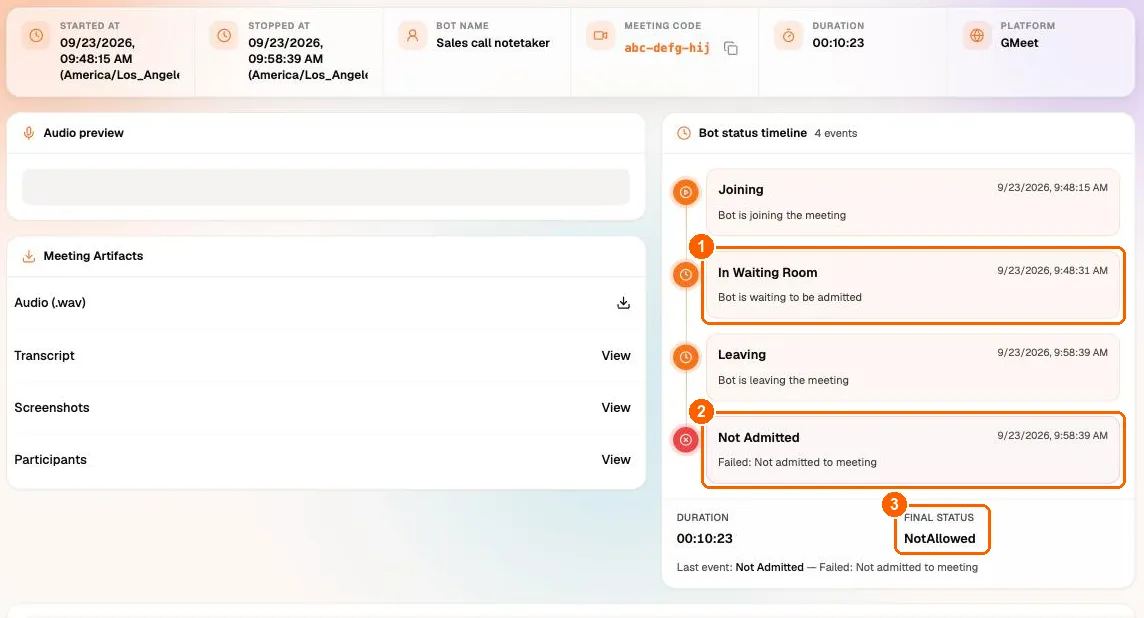Select the Leaving event clock icon
Image resolution: width=1144 pixels, height=618 pixels.
pyautogui.click(x=686, y=358)
